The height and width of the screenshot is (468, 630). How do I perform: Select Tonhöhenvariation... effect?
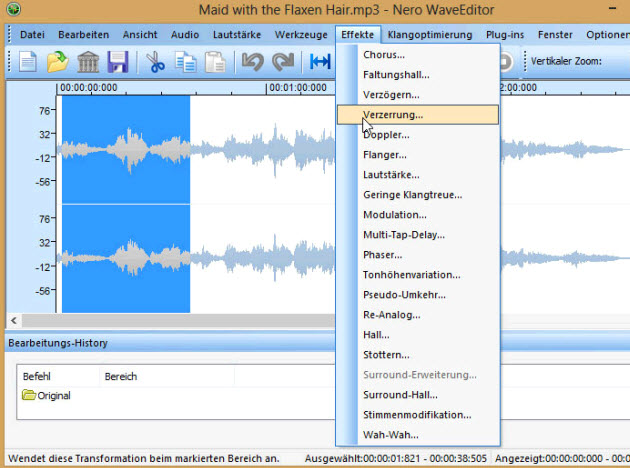point(418,275)
